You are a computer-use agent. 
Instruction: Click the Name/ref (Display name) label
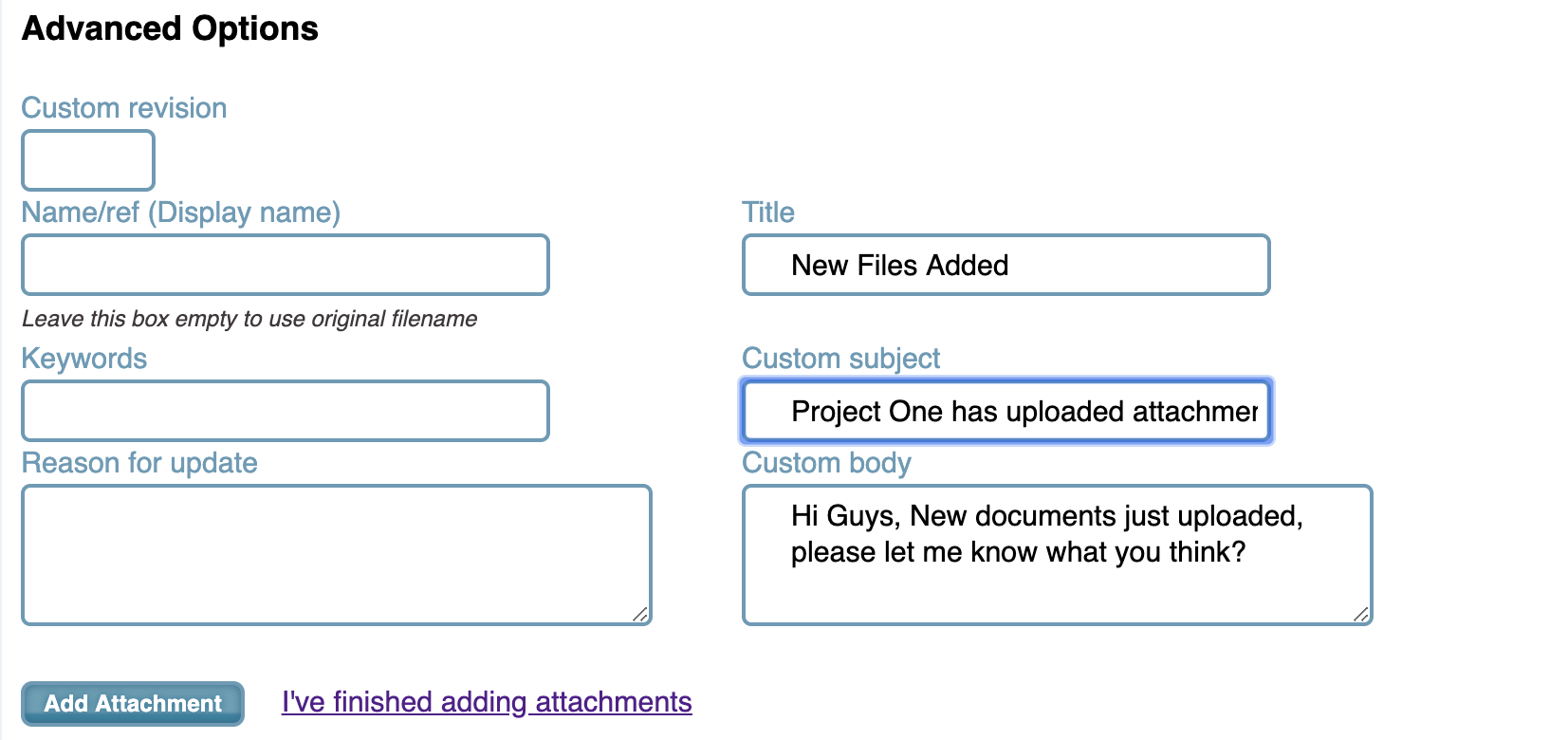coord(181,213)
